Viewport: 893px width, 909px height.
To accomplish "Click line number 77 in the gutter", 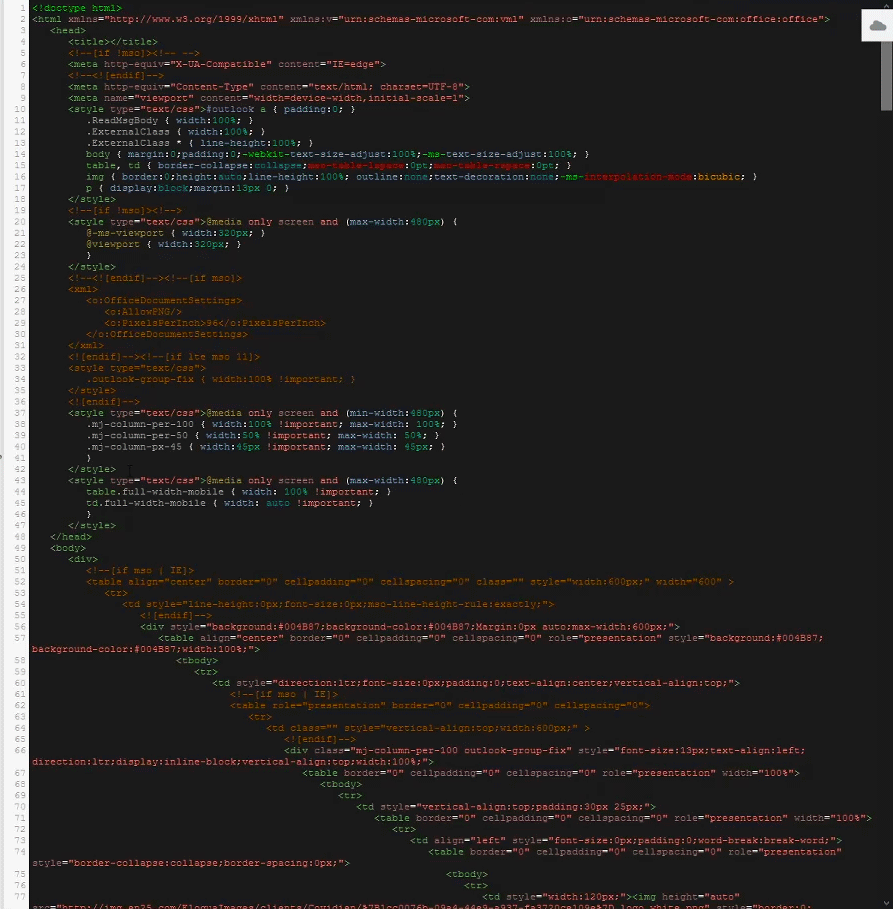I will (20, 896).
